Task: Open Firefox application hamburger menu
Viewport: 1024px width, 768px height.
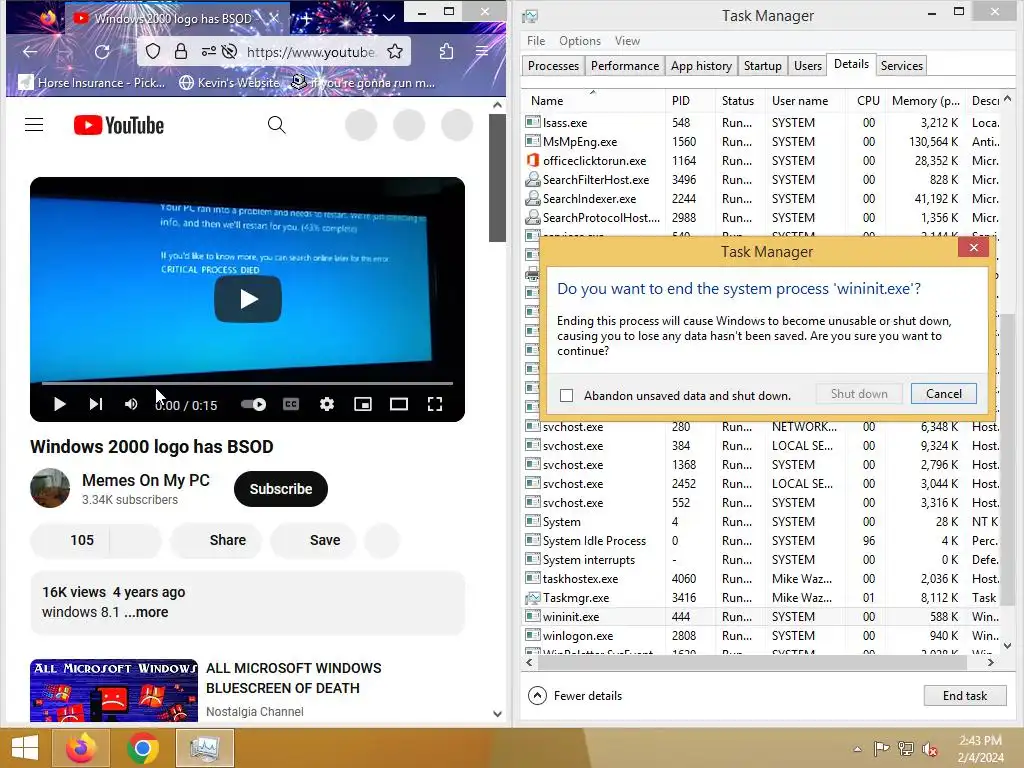Action: click(482, 52)
